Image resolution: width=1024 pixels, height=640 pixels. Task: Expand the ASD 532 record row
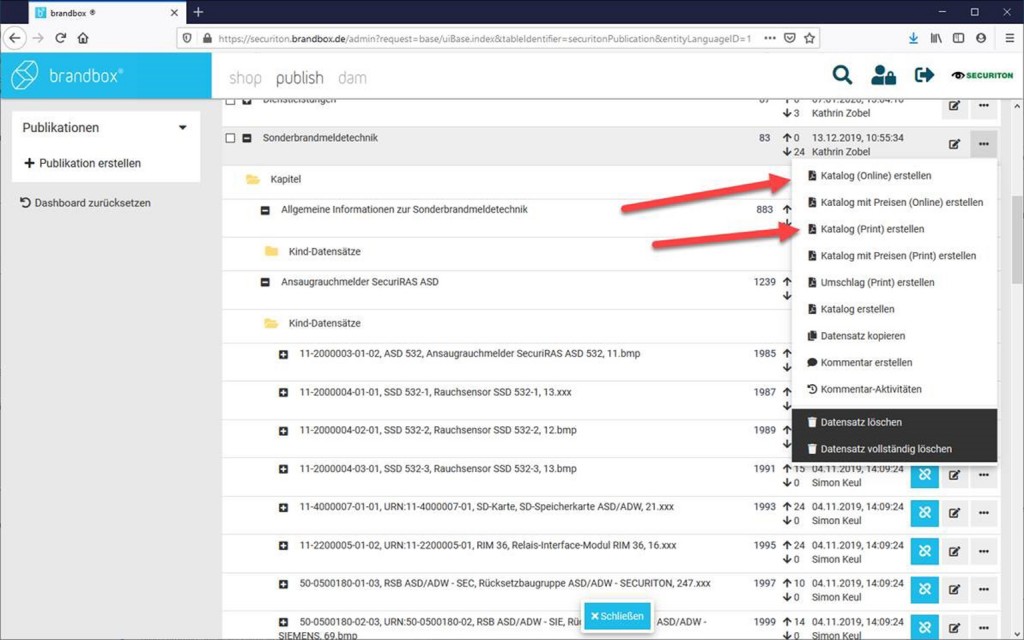(284, 354)
